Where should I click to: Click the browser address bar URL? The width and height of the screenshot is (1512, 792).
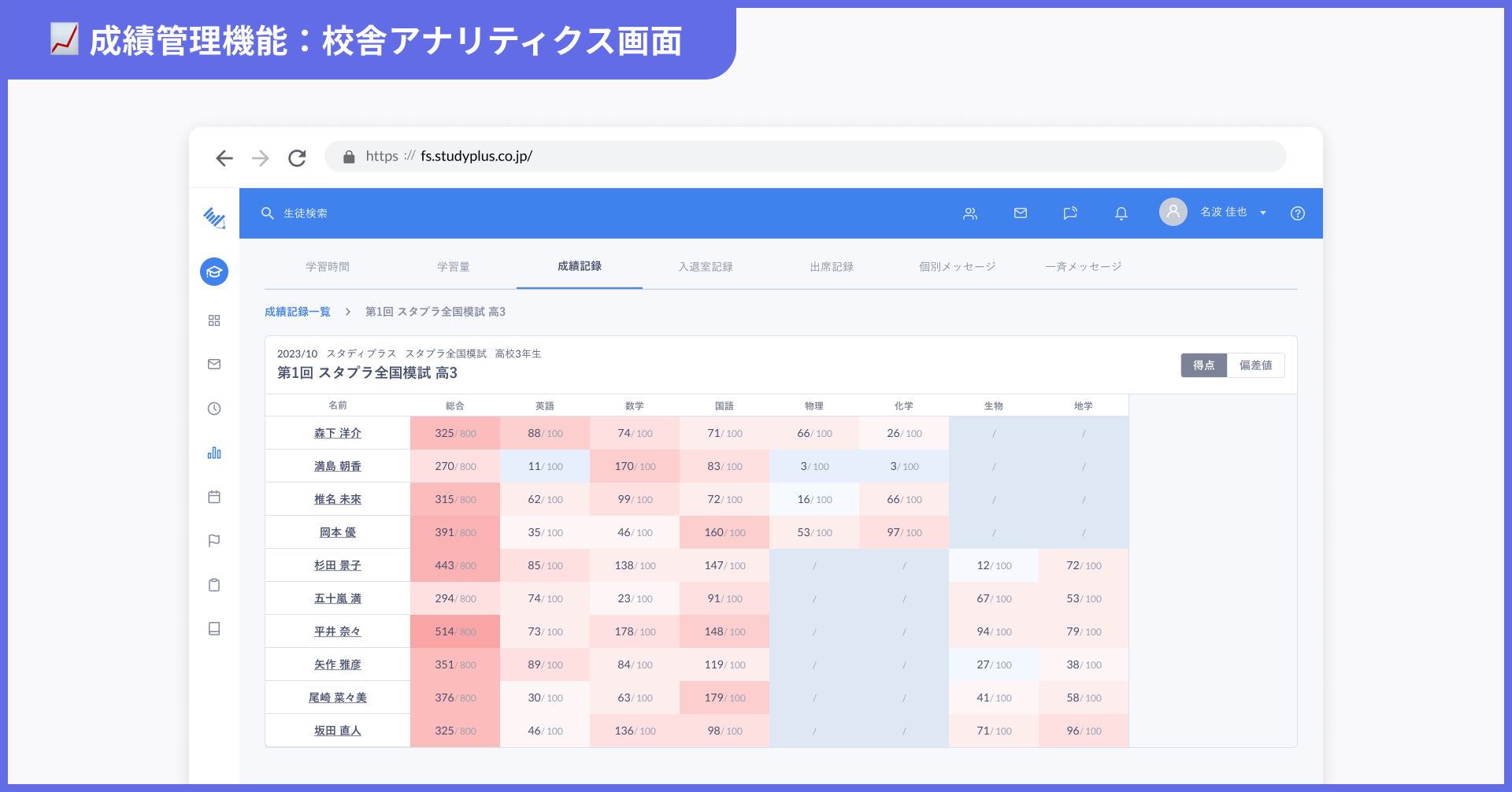(476, 157)
